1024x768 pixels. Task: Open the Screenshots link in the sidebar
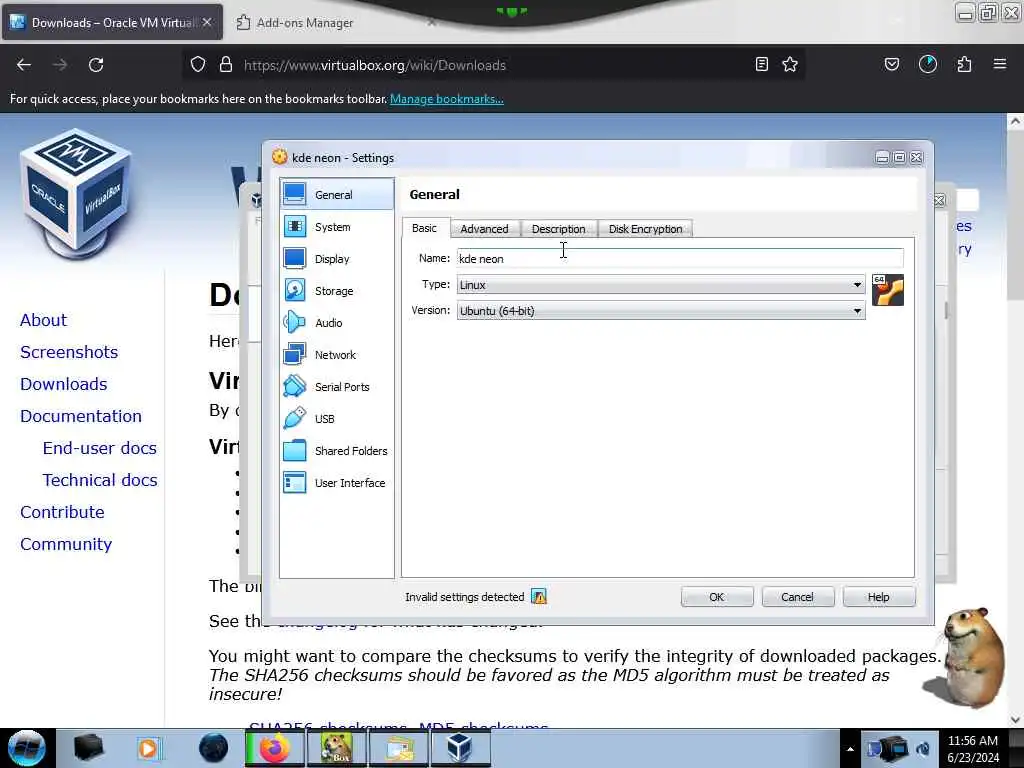coord(69,352)
